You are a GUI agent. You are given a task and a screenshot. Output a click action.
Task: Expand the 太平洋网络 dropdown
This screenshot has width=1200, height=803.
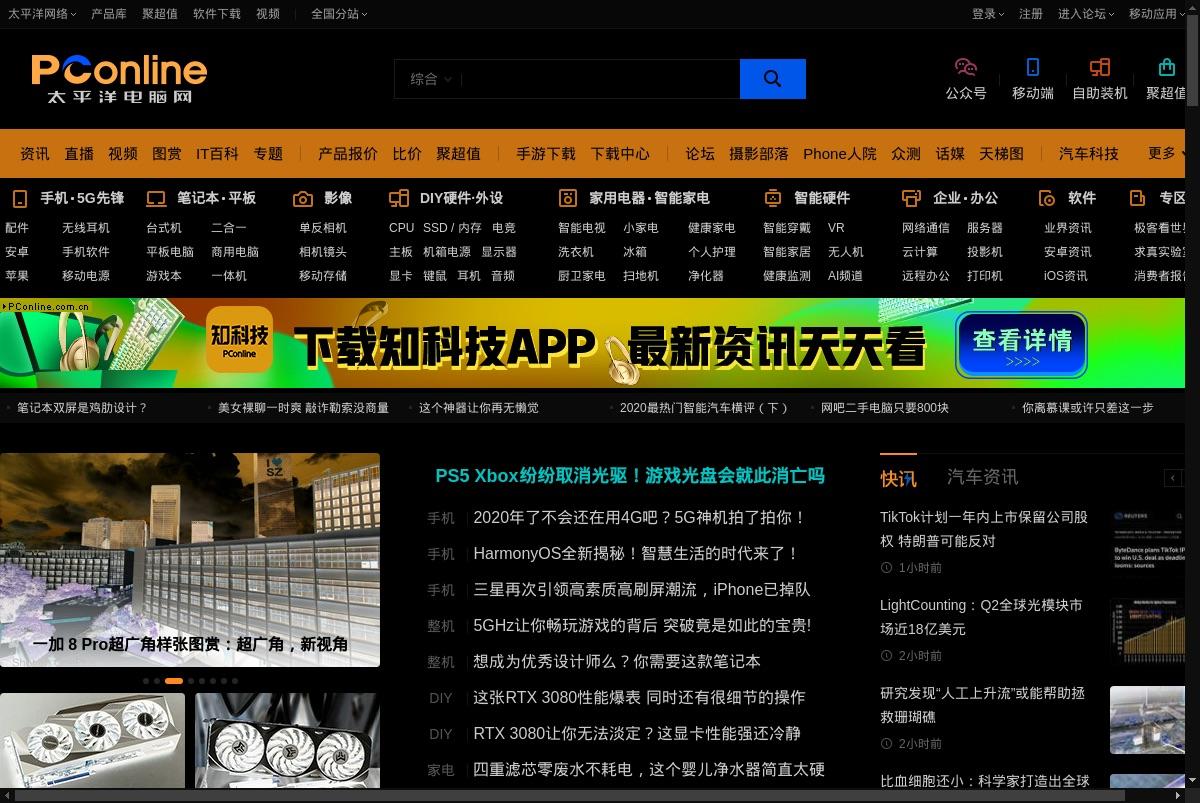point(40,14)
